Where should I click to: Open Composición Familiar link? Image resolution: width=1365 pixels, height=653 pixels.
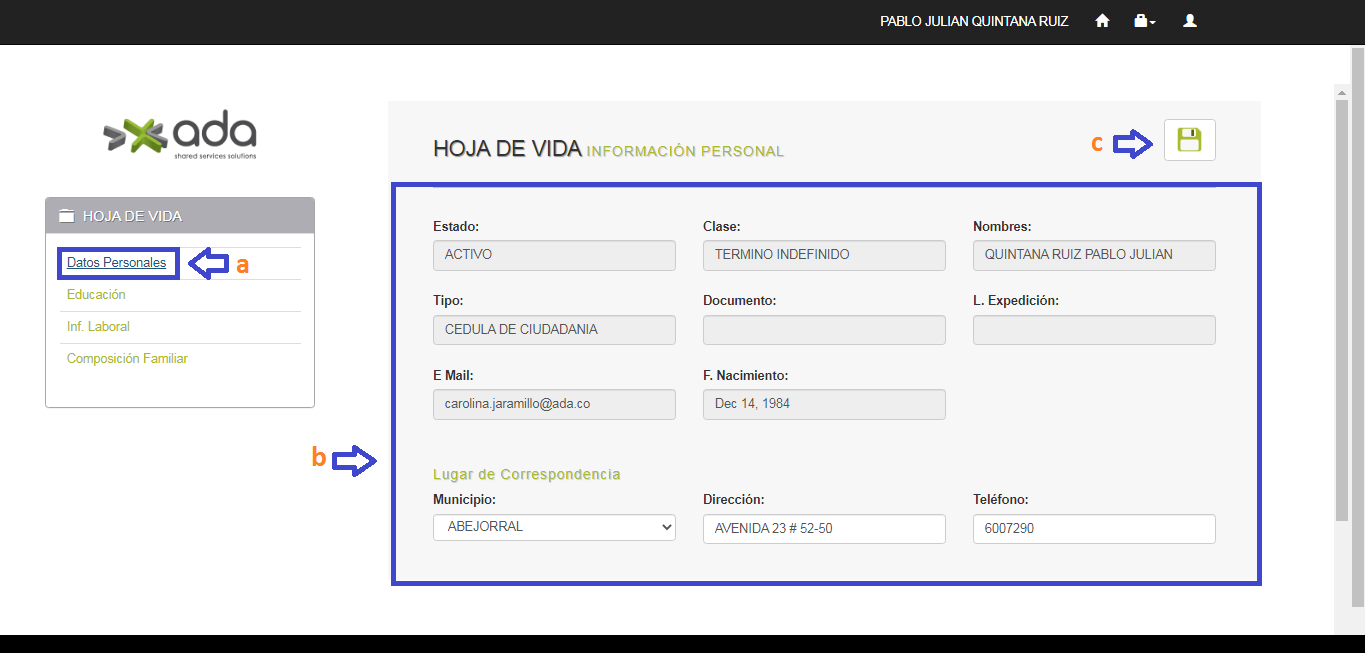pos(127,359)
